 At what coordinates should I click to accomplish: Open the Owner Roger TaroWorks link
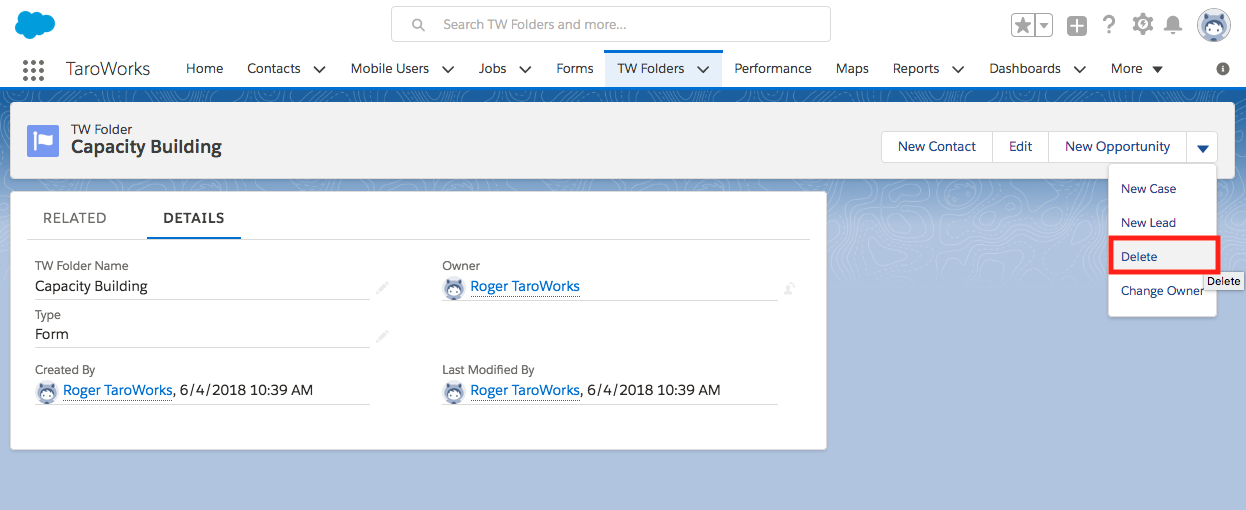tap(525, 286)
